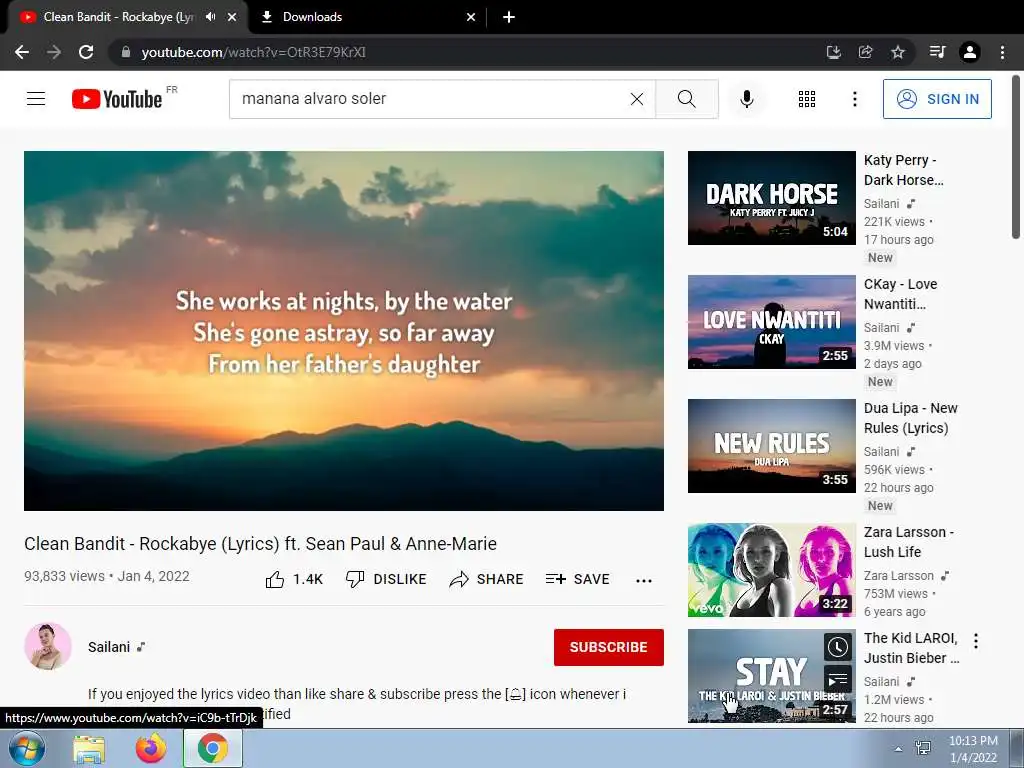Share the video with the SHARE button
Screen dimensions: 1024x768
[487, 579]
